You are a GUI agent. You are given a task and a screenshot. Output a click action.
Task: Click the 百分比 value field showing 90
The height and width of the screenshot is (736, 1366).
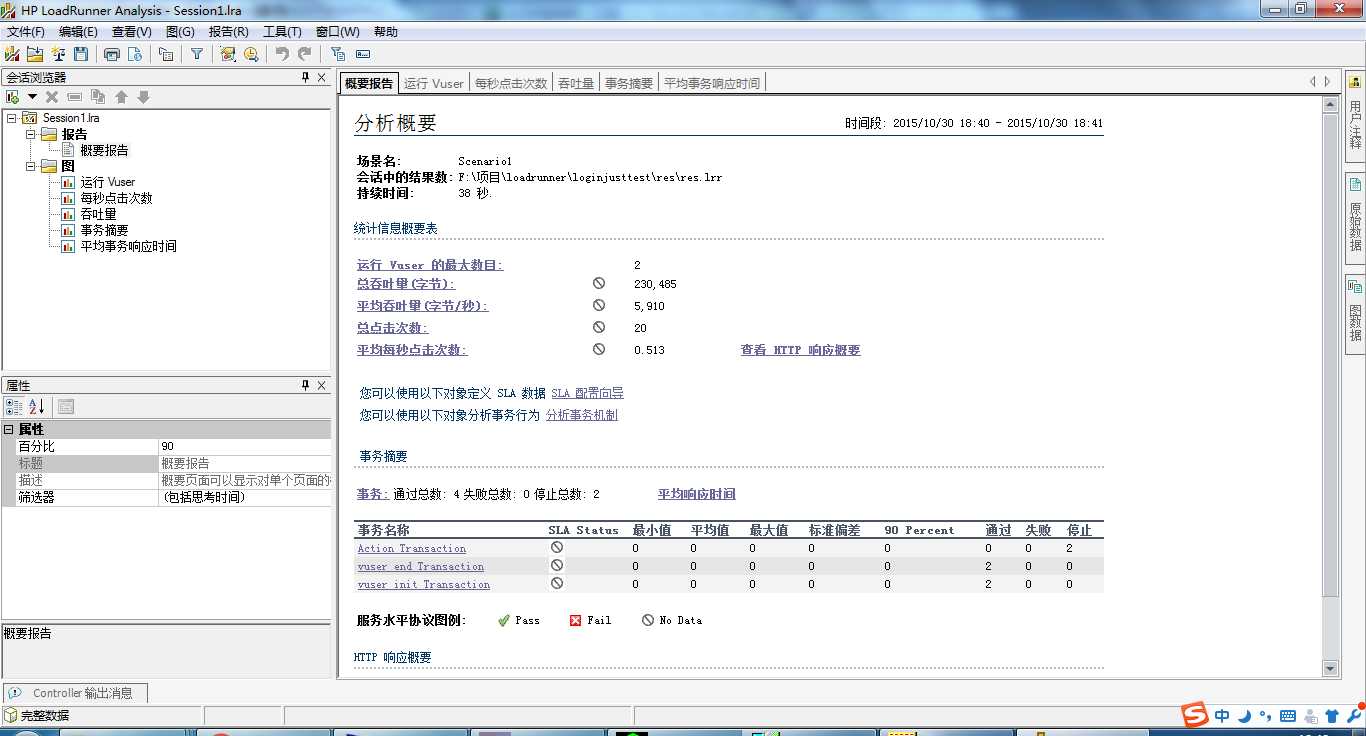(x=244, y=446)
